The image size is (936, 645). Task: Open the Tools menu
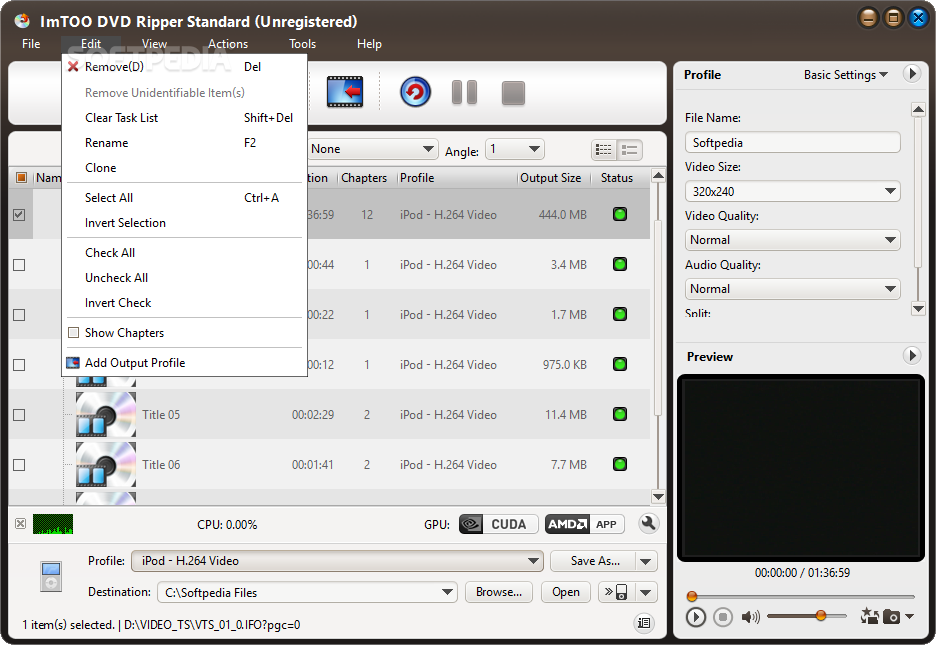(302, 44)
